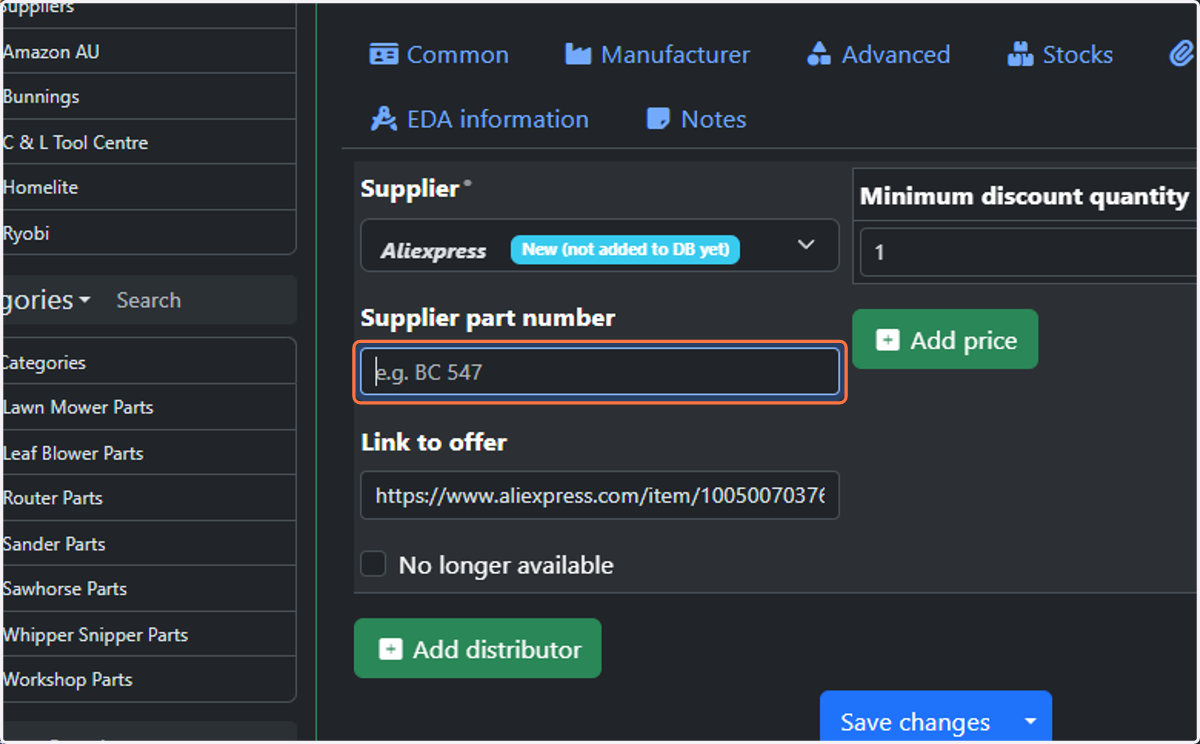Click the Categories root entry in list
Viewport: 1200px width, 744px height.
148,362
